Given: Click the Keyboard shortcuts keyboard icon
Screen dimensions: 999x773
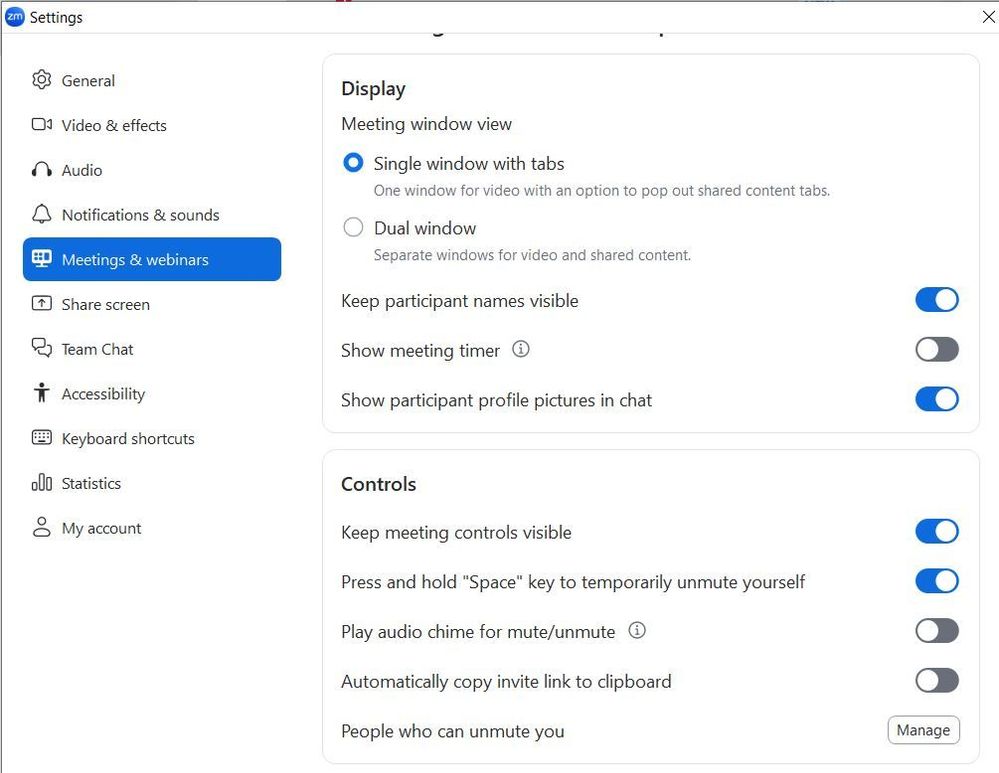Looking at the screenshot, I should (41, 438).
